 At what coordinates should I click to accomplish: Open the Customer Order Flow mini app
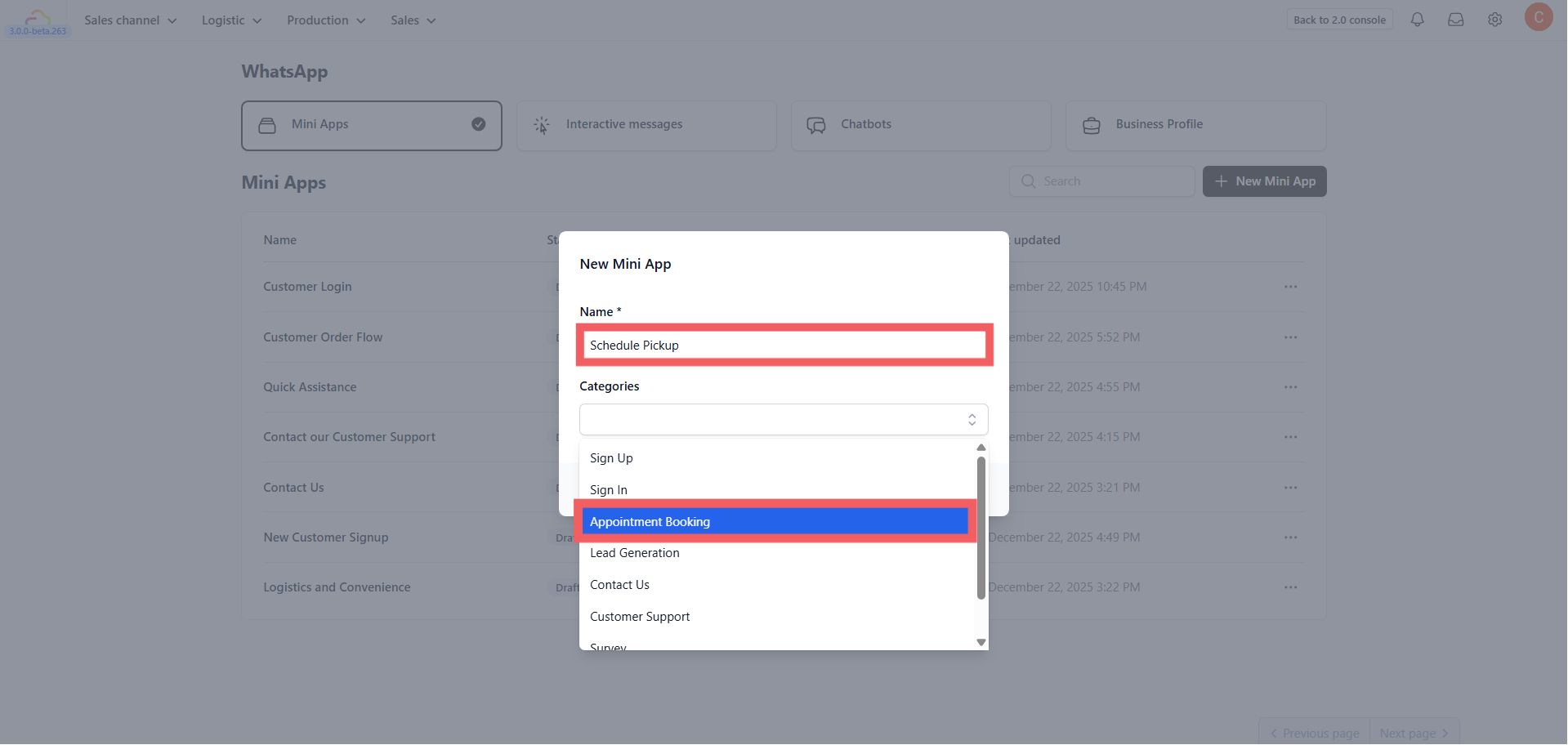click(x=323, y=337)
